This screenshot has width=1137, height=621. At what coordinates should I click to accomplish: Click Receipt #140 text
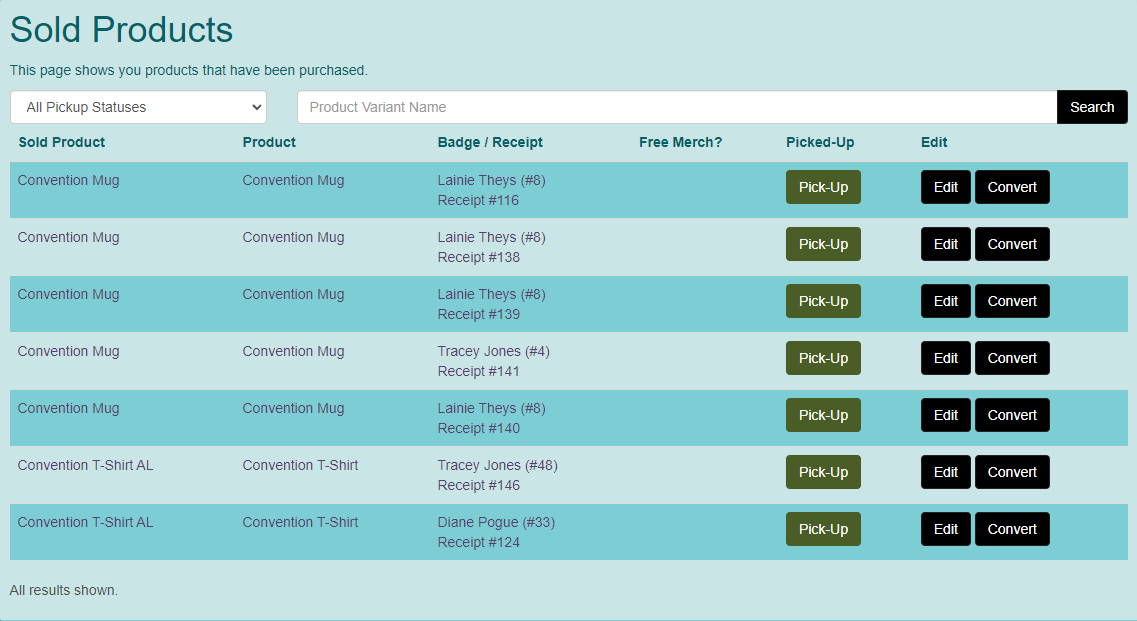(x=479, y=428)
